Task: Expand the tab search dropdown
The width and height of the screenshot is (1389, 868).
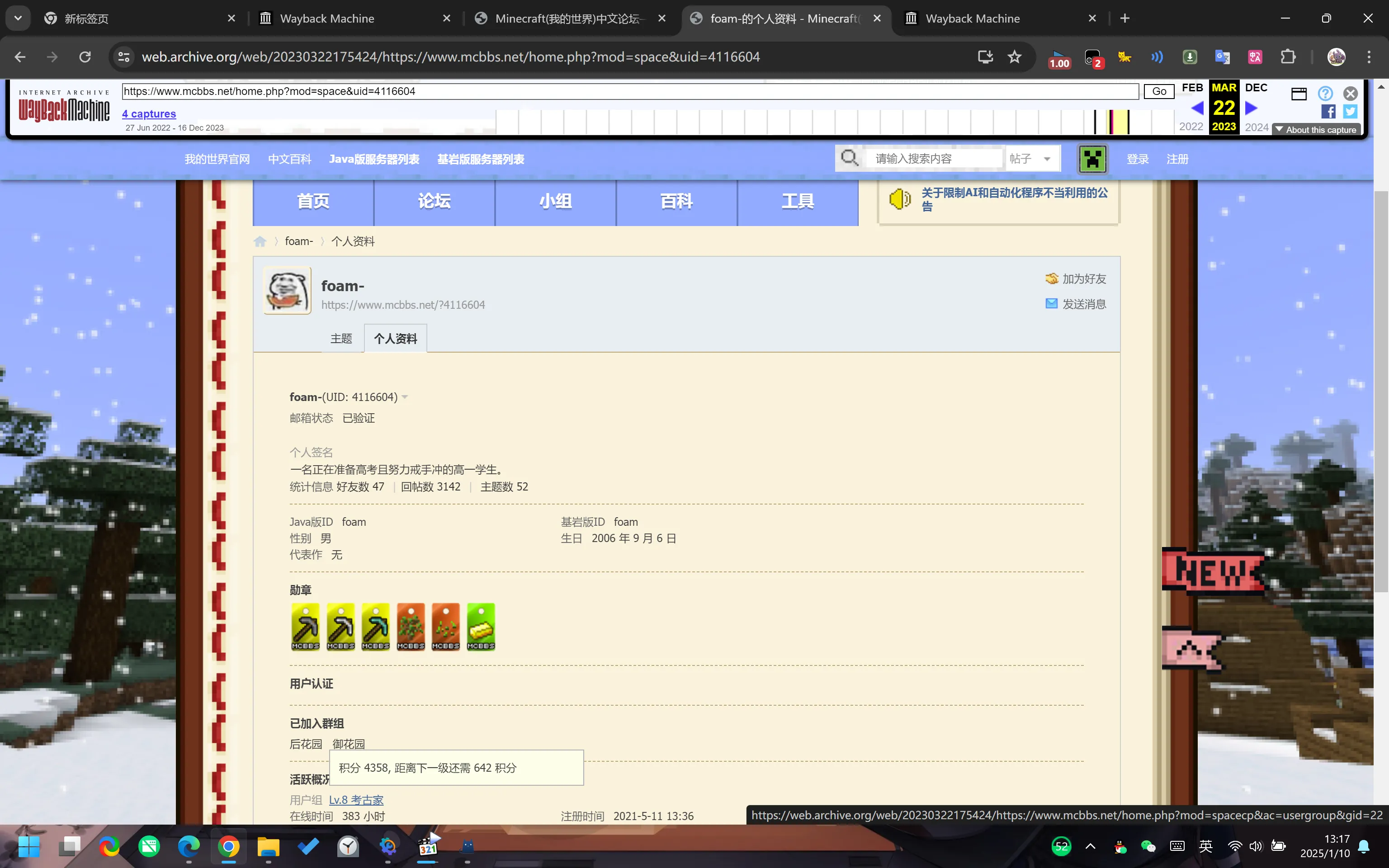Action: [18, 19]
